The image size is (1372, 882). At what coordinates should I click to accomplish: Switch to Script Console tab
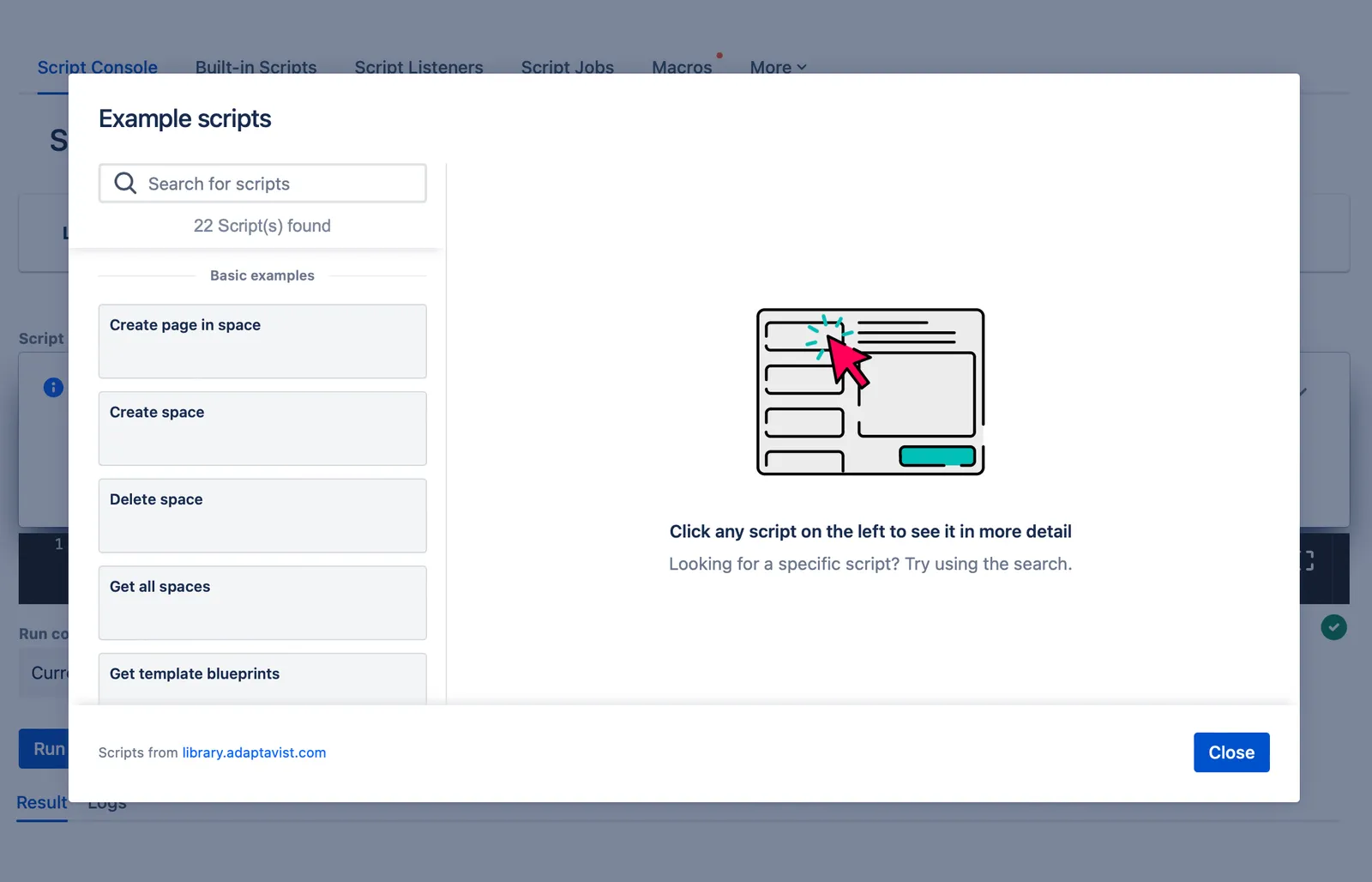(x=97, y=67)
